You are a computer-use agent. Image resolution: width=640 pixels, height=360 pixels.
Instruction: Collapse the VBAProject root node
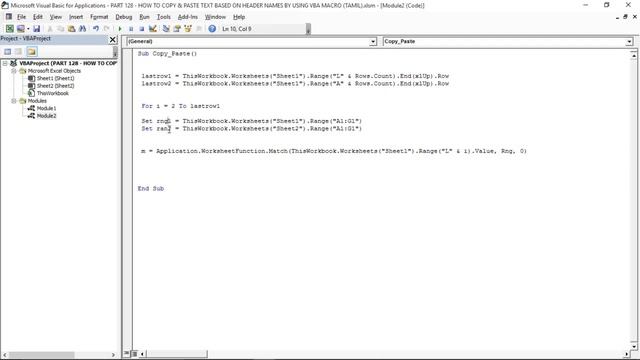coord(5,63)
